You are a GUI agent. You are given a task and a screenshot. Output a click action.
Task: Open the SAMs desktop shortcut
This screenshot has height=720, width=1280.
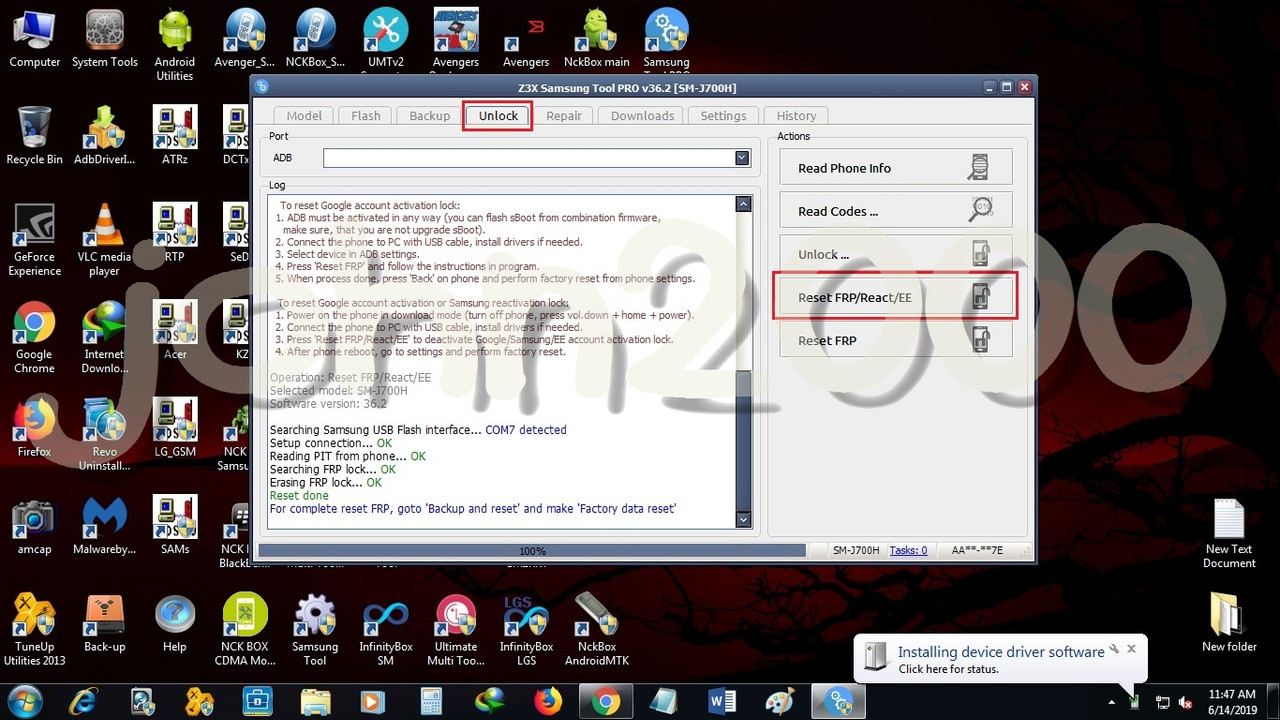(x=175, y=526)
